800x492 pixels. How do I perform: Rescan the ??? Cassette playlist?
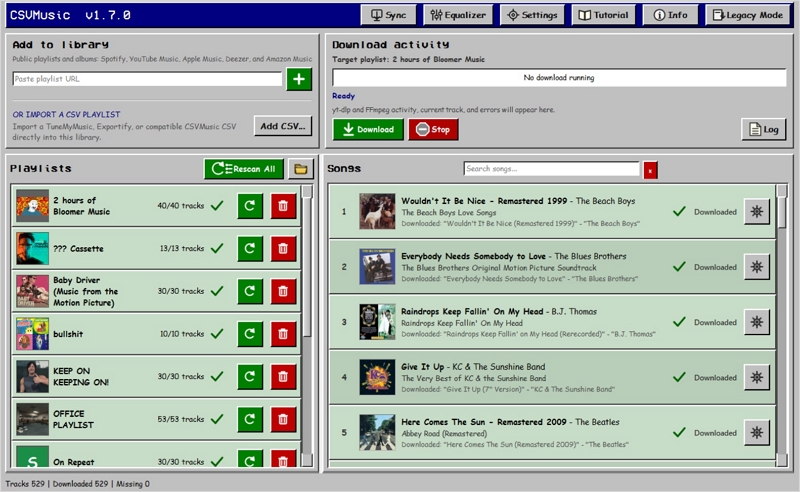pos(250,249)
